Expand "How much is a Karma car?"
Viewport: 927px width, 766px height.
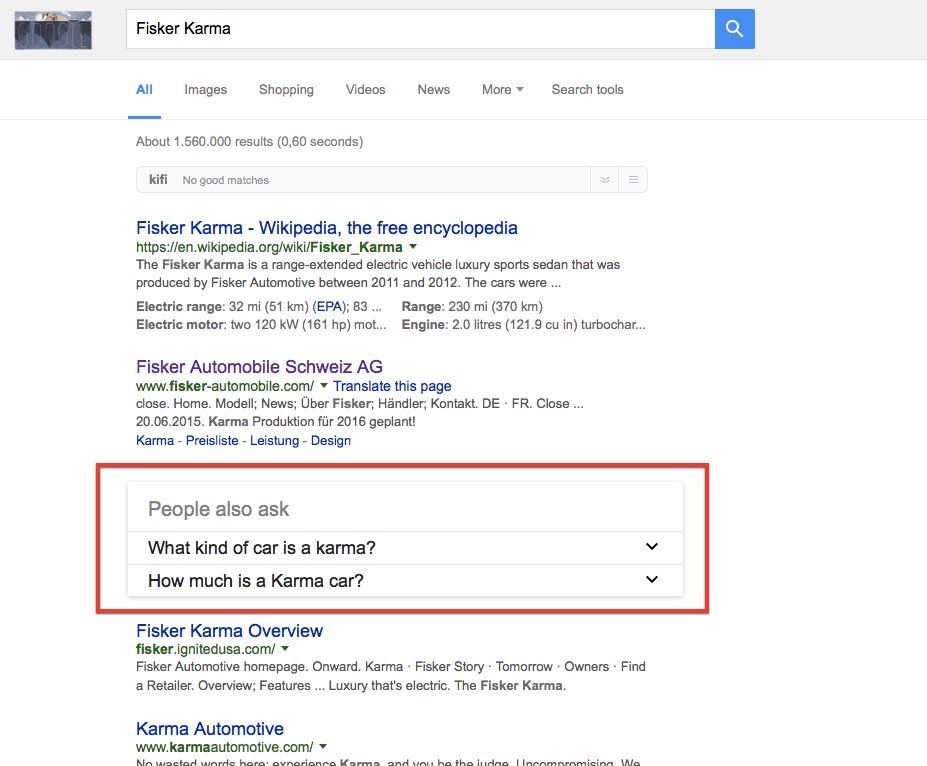click(x=652, y=579)
